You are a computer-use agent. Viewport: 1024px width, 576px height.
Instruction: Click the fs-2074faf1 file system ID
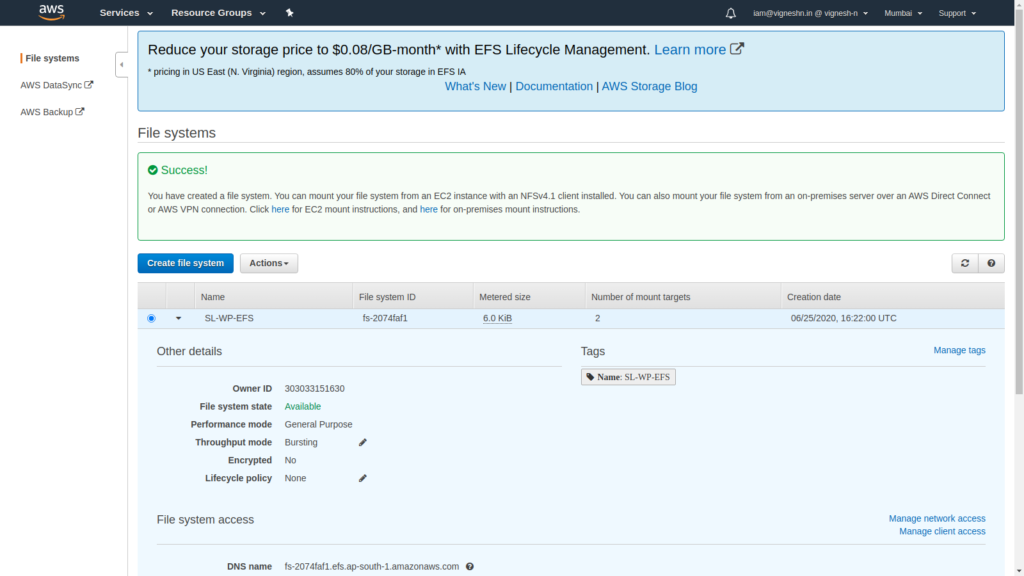pyautogui.click(x=385, y=319)
